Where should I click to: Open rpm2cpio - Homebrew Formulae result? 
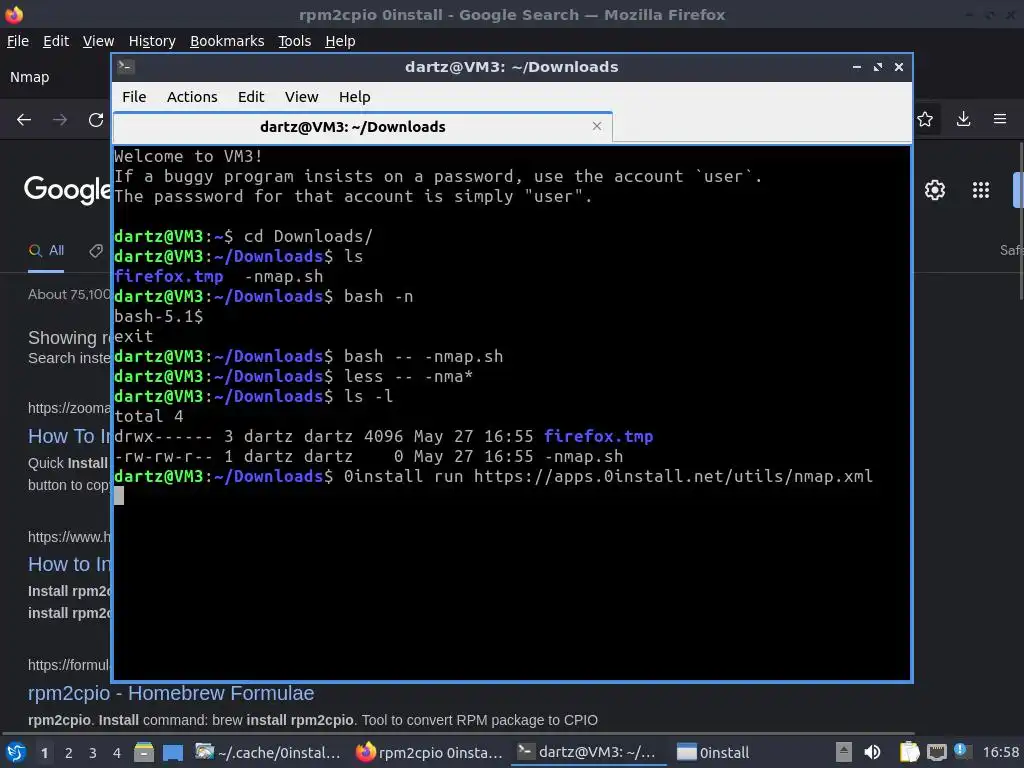171,693
